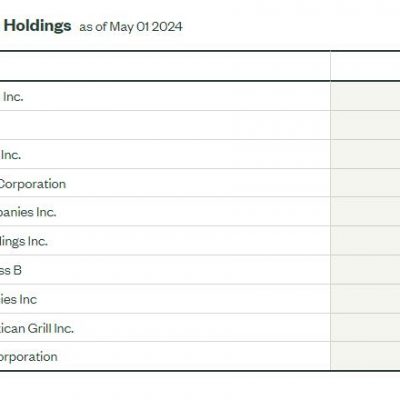Open the holding ending in "Grill Inc."

tap(37, 329)
